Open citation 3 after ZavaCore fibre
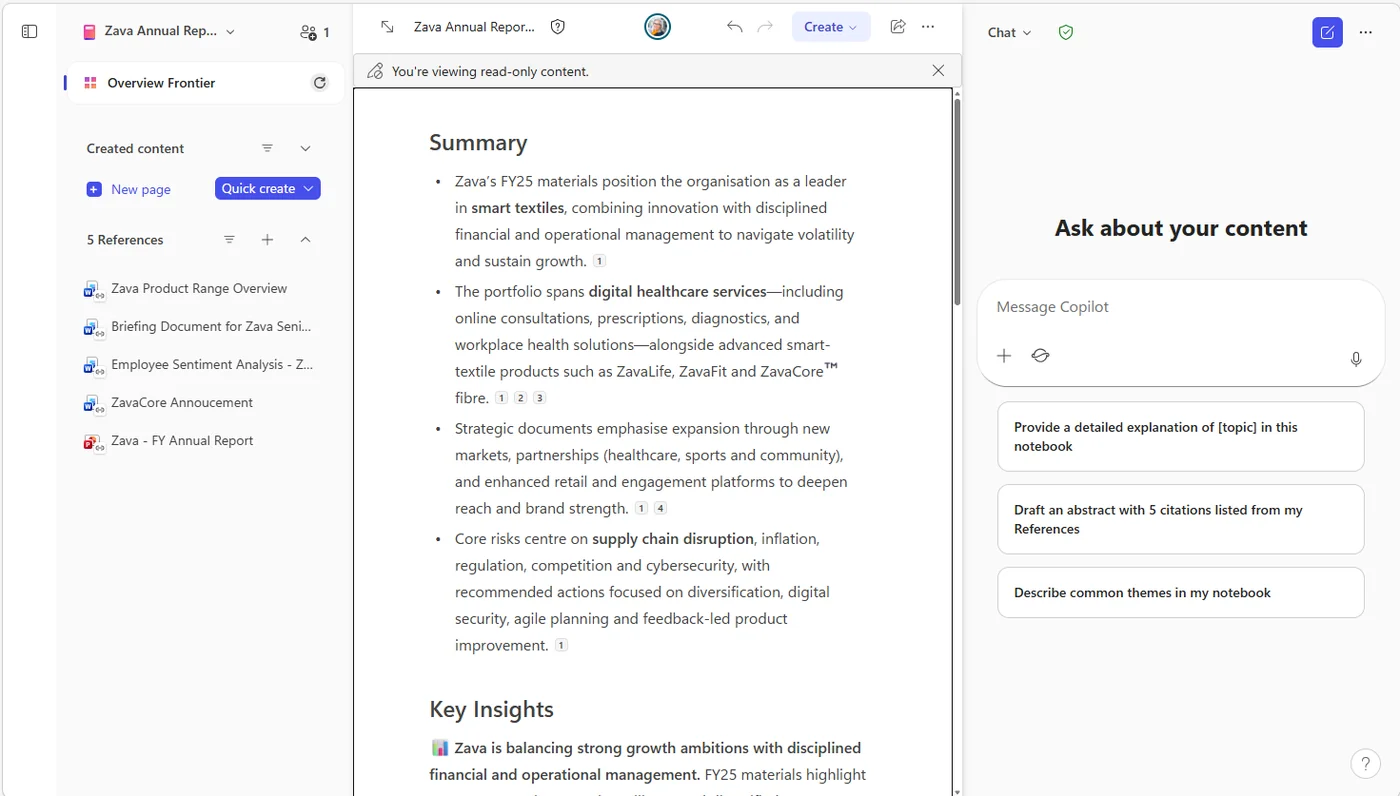Viewport: 1400px width, 796px height. [x=539, y=398]
